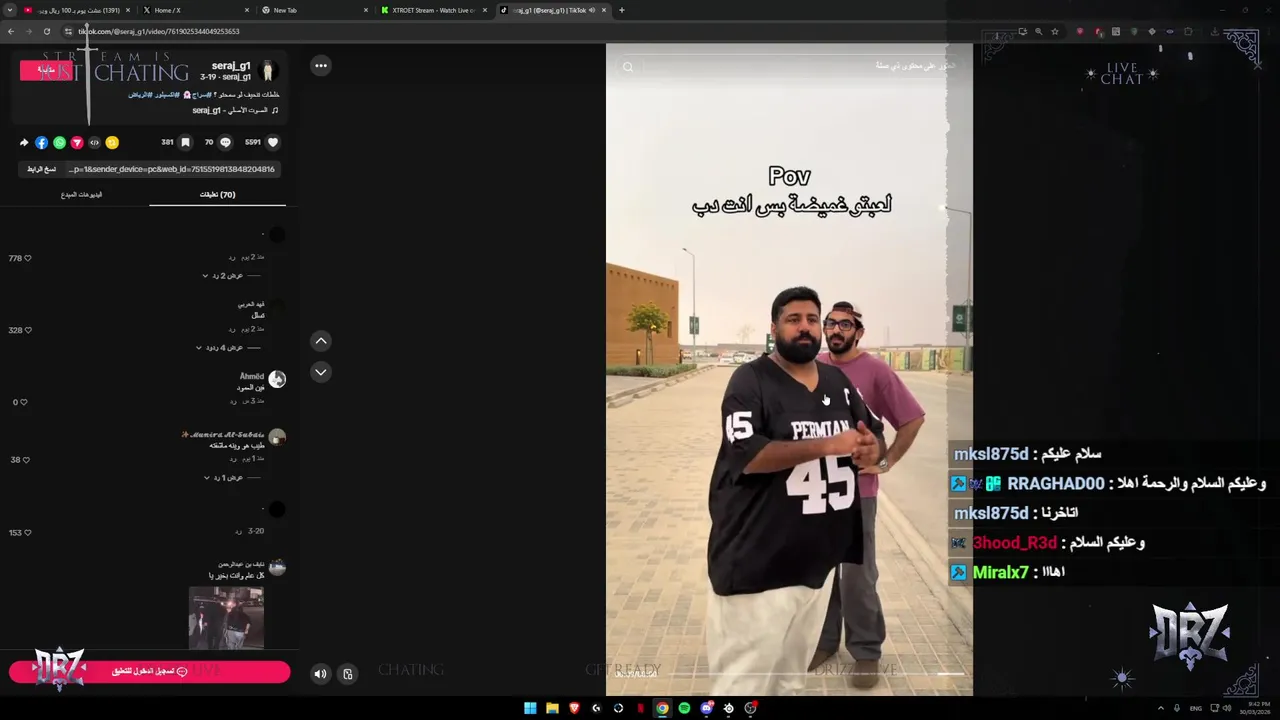The height and width of the screenshot is (720, 1280).
Task: Click the pink log in to comment button
Action: click(150, 672)
